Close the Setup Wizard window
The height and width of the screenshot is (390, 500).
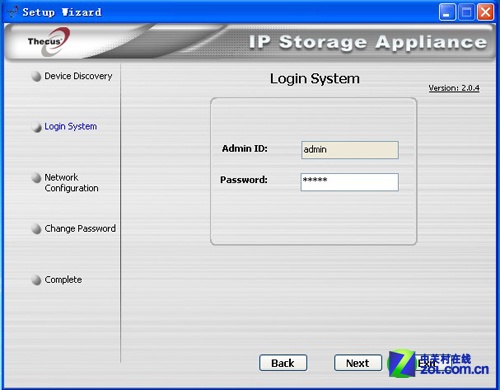(x=486, y=12)
